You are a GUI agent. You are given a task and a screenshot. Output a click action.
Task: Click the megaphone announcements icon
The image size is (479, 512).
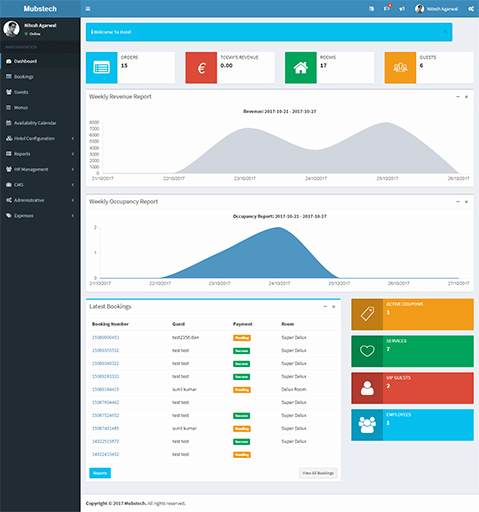click(402, 9)
